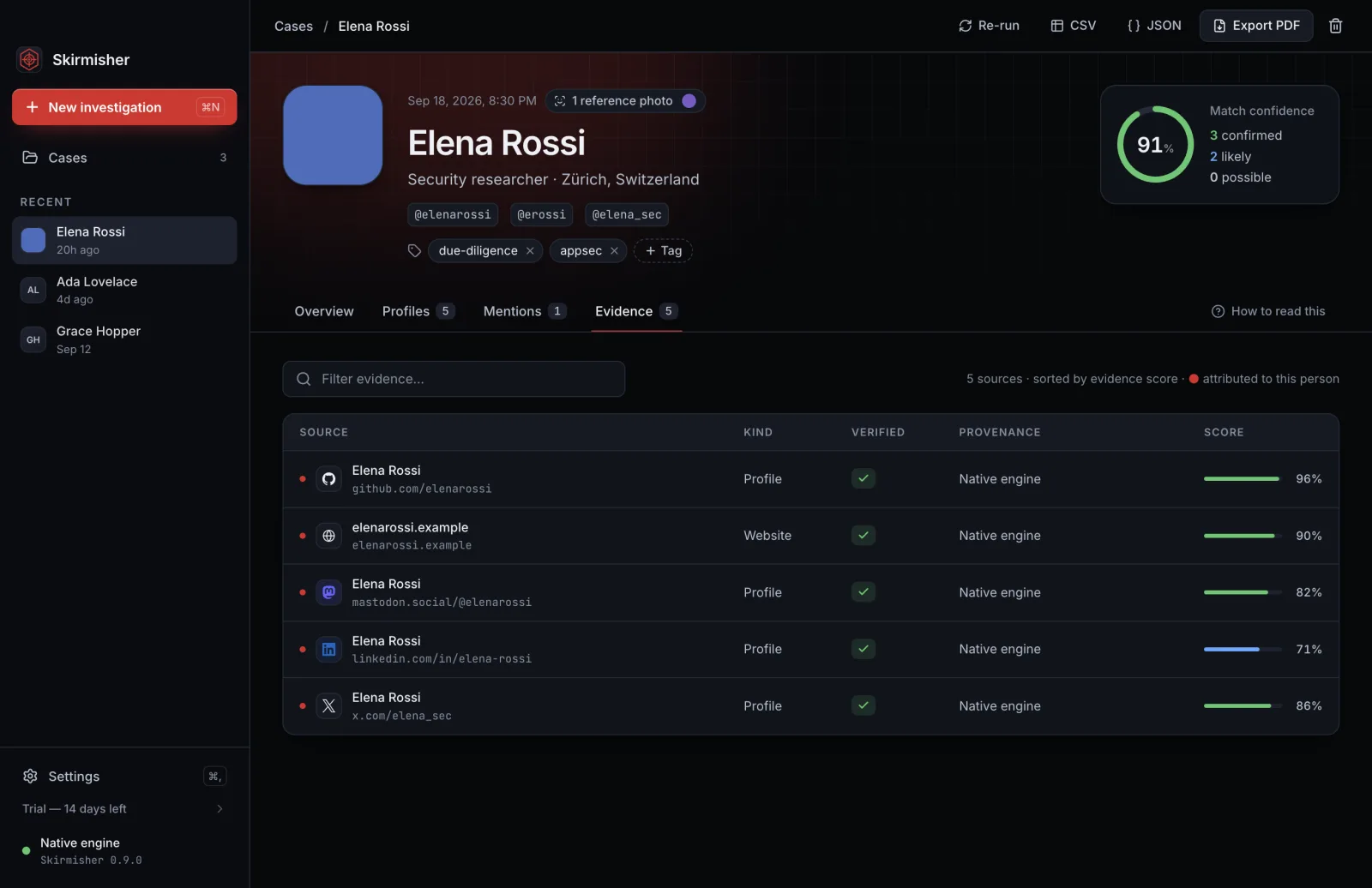1372x888 pixels.
Task: Open Ada Lovelace recent case
Action: [x=124, y=290]
